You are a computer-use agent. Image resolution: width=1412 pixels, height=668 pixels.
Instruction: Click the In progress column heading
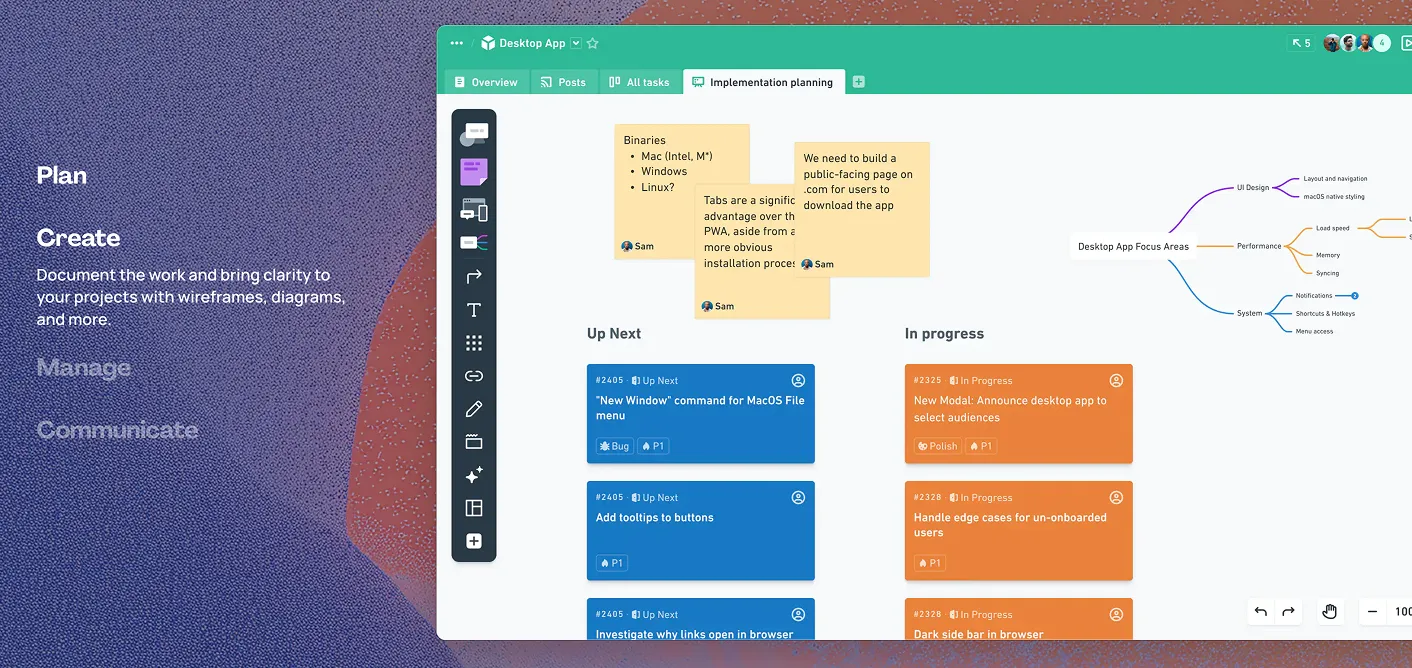[x=944, y=334]
